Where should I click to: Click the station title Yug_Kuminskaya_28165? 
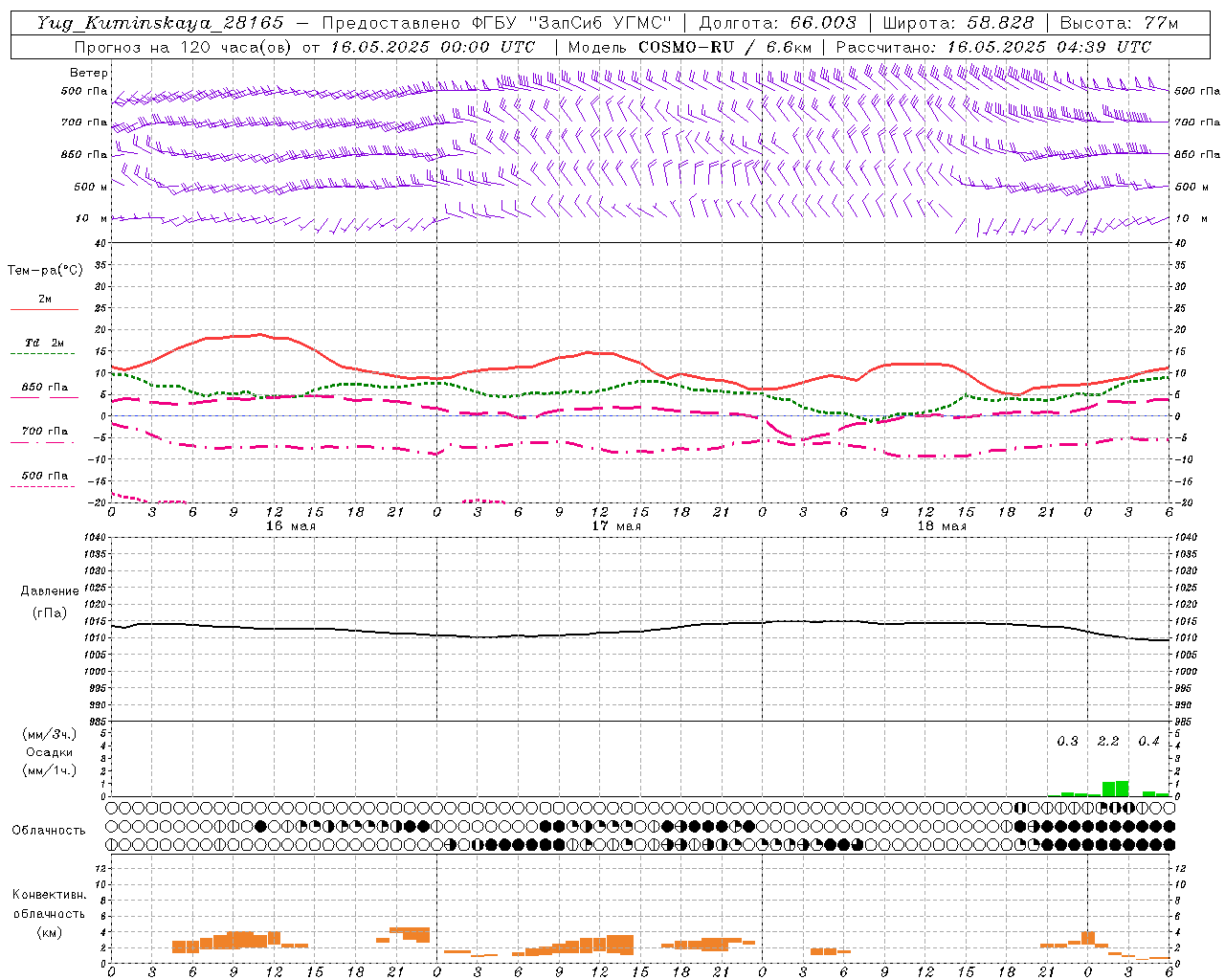pos(160,23)
